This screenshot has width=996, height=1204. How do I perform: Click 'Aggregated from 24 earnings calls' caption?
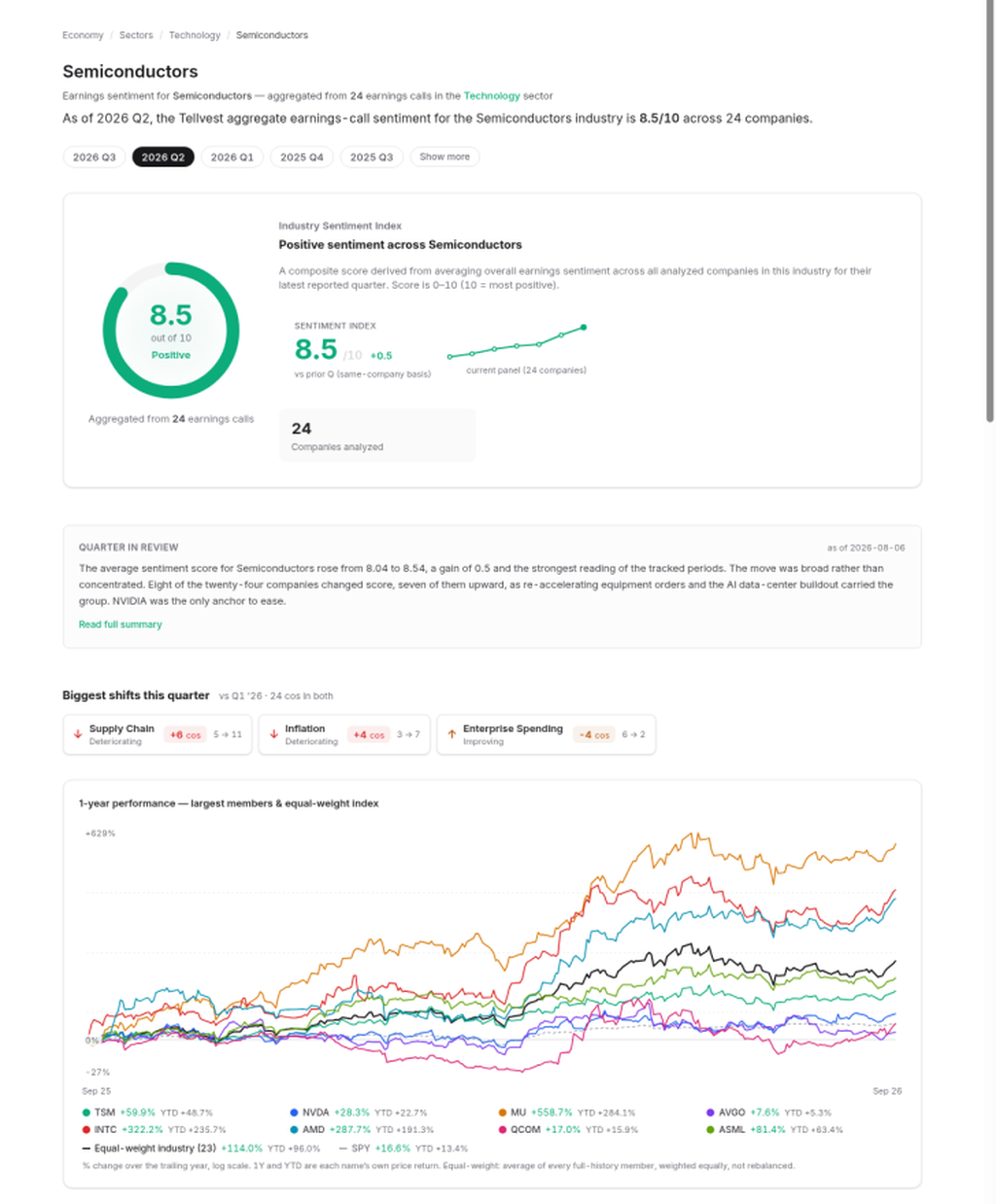pyautogui.click(x=171, y=419)
